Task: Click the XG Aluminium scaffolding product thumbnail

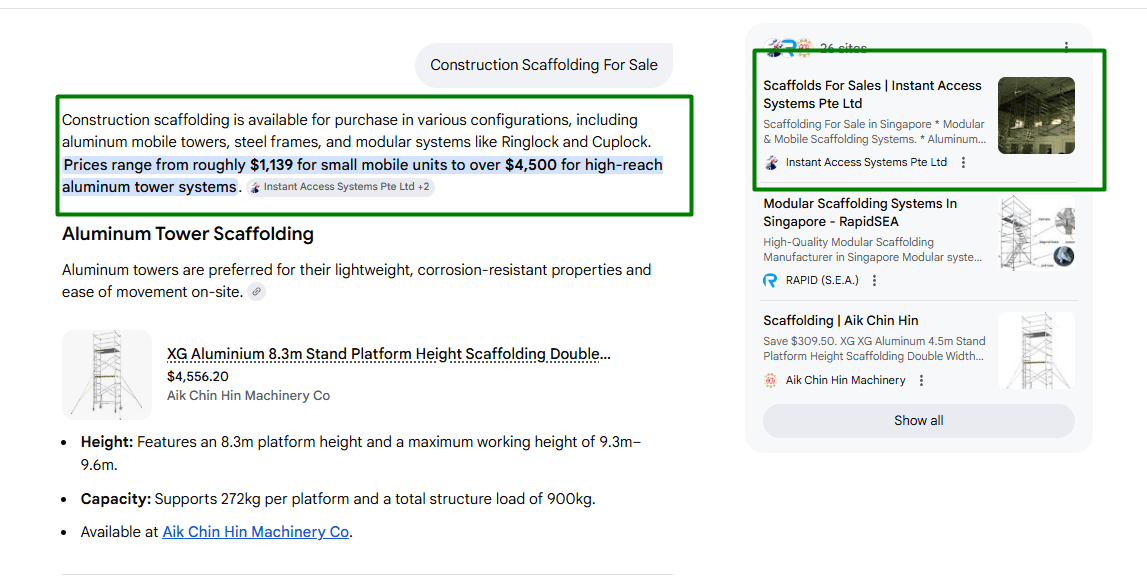Action: coord(107,374)
